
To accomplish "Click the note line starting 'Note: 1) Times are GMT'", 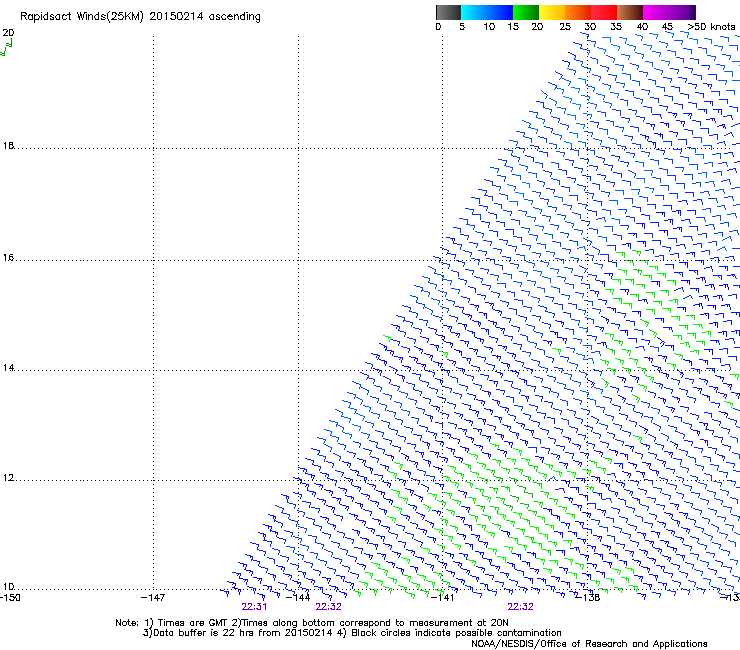I will coord(312,623).
